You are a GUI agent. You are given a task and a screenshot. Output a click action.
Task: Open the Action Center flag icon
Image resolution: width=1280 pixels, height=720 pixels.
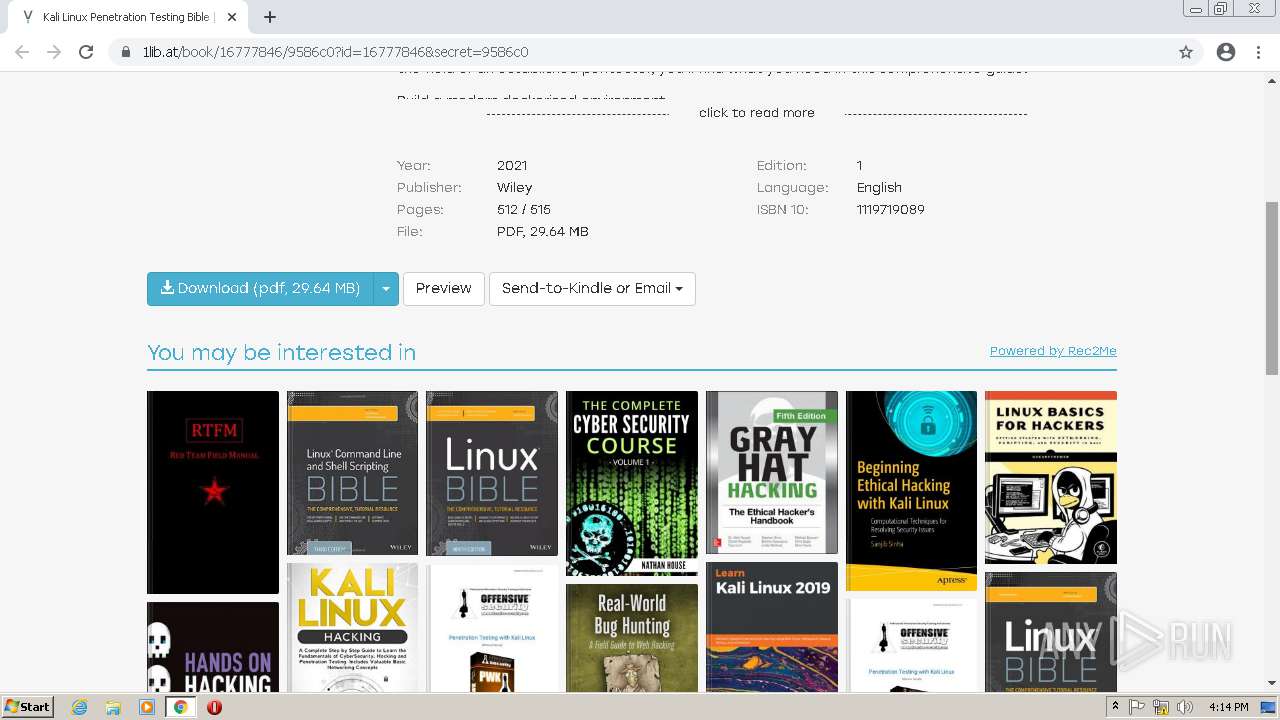1137,707
